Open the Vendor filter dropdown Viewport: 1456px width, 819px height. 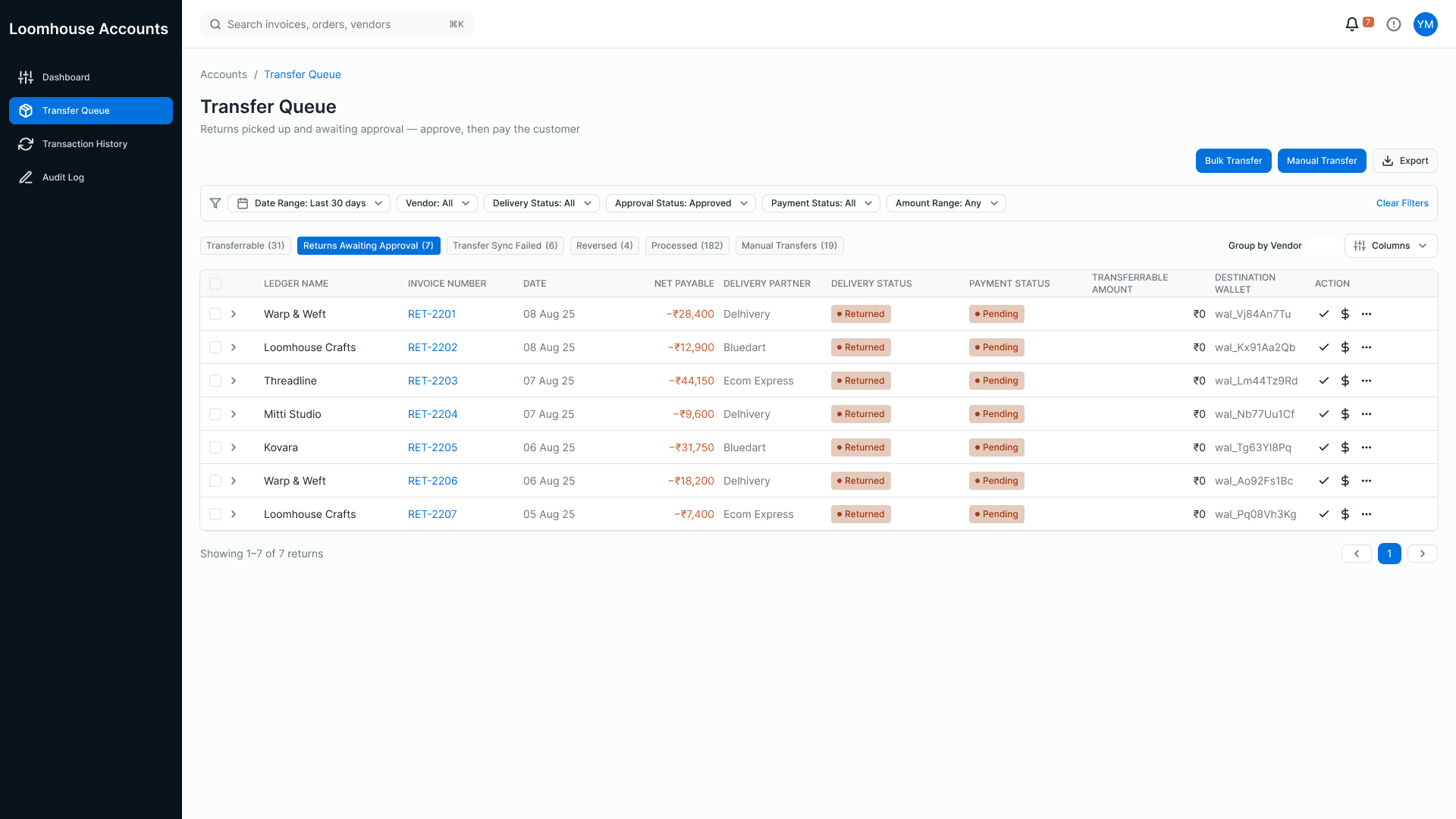[437, 203]
